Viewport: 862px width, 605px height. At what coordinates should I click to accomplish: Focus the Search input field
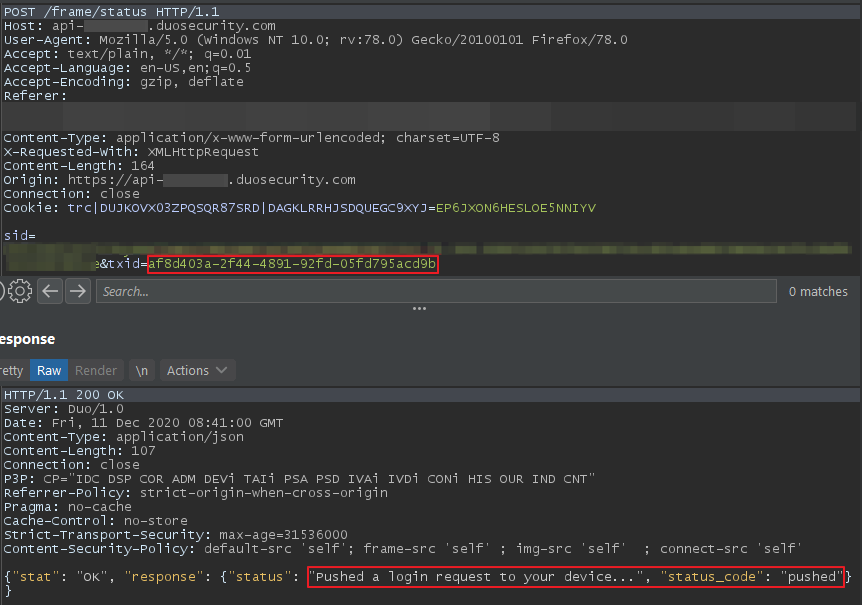coord(435,291)
